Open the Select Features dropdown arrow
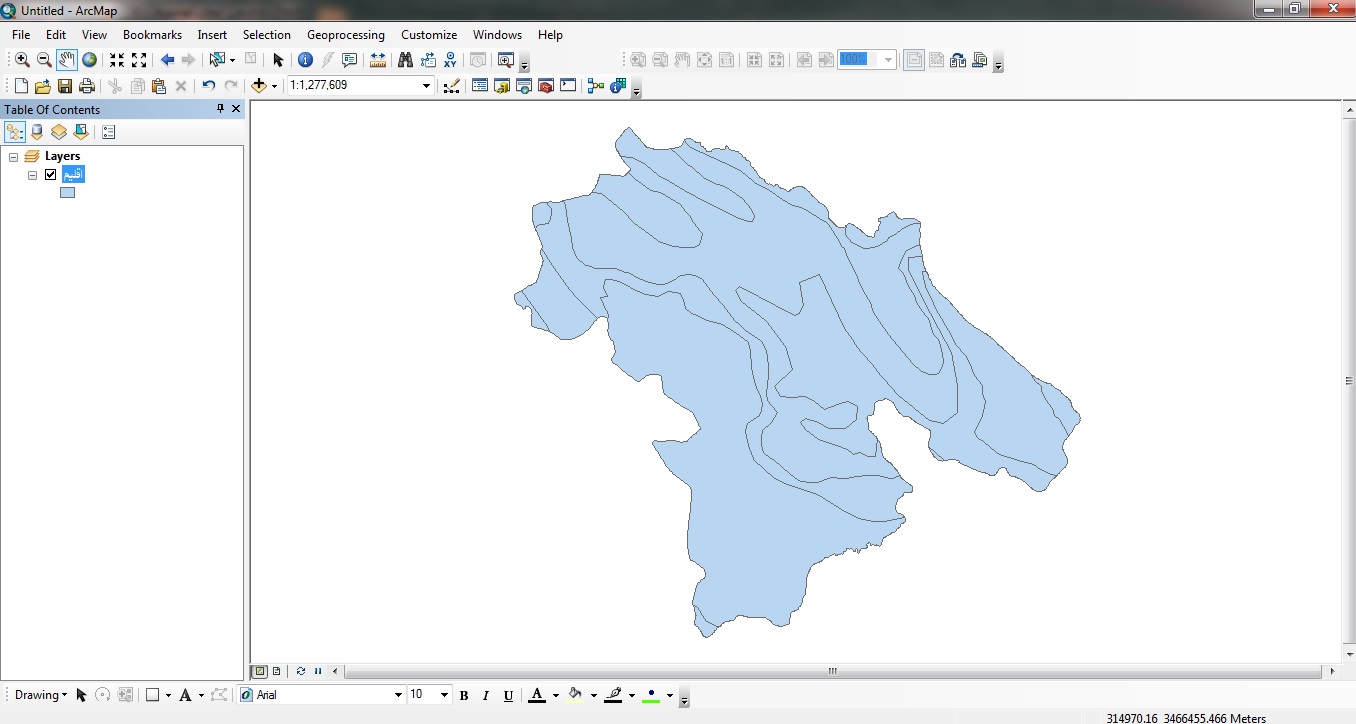1356x724 pixels. point(232,60)
